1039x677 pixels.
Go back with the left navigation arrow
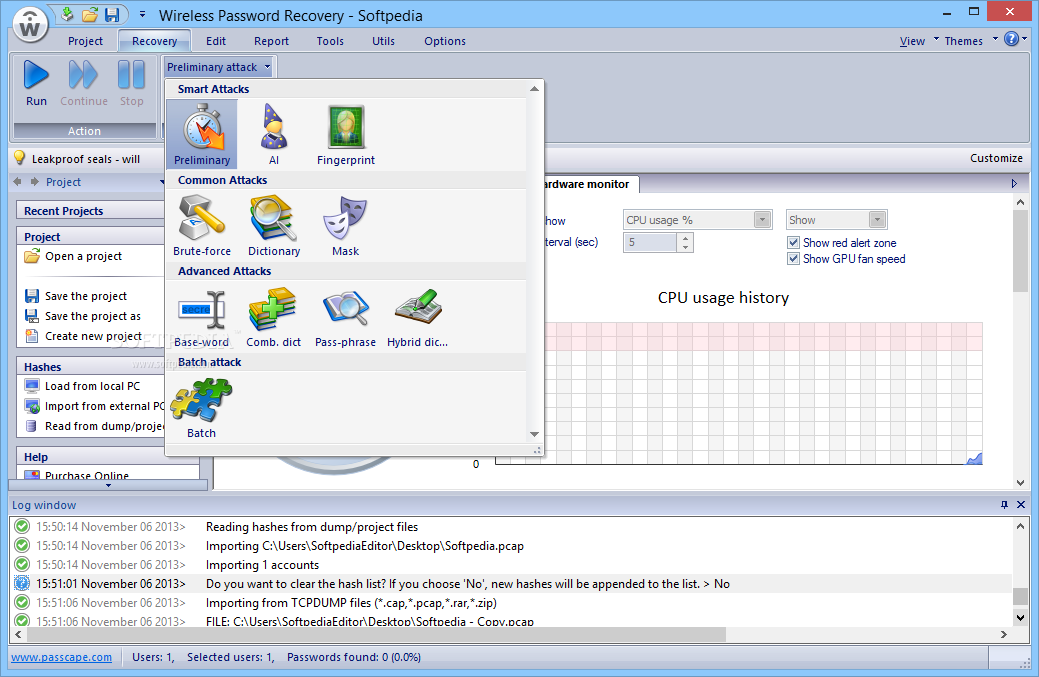click(x=17, y=182)
